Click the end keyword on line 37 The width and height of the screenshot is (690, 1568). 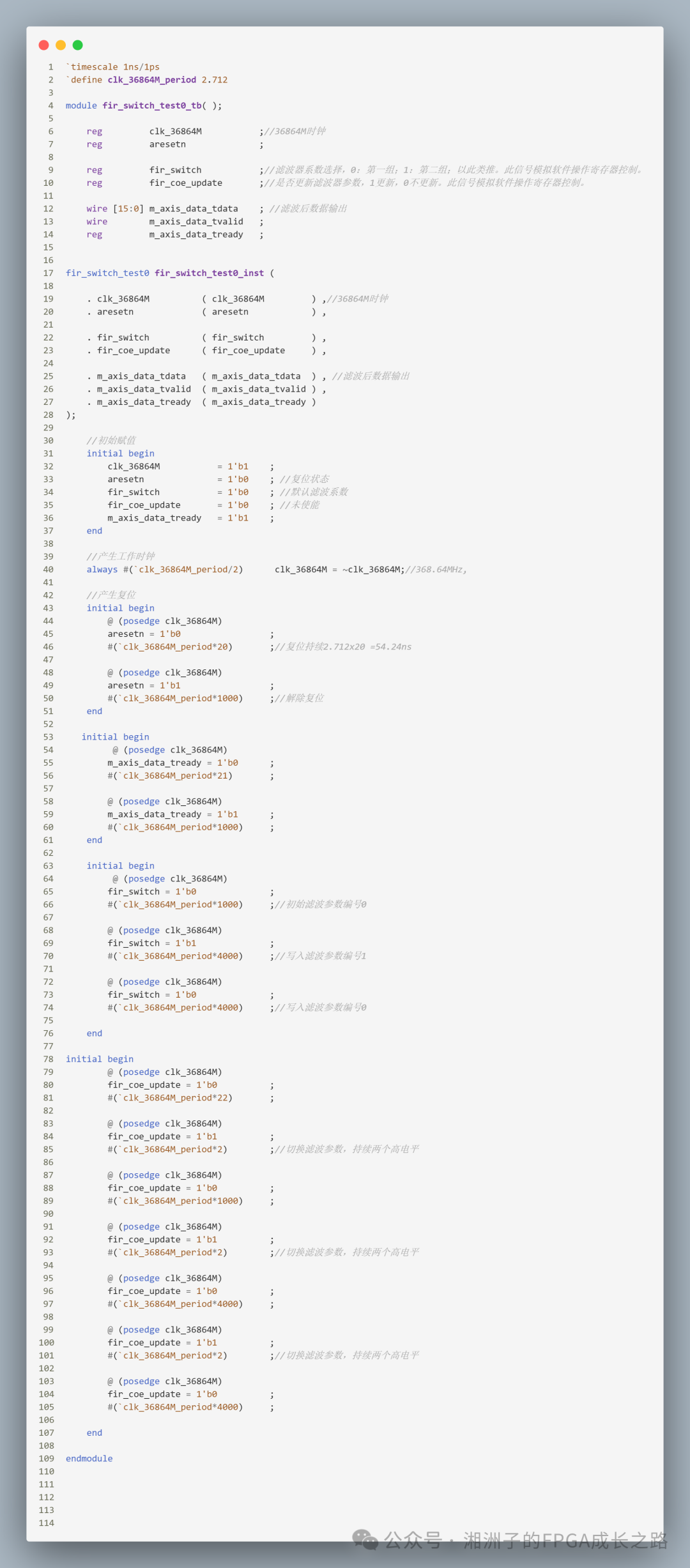pyautogui.click(x=95, y=531)
